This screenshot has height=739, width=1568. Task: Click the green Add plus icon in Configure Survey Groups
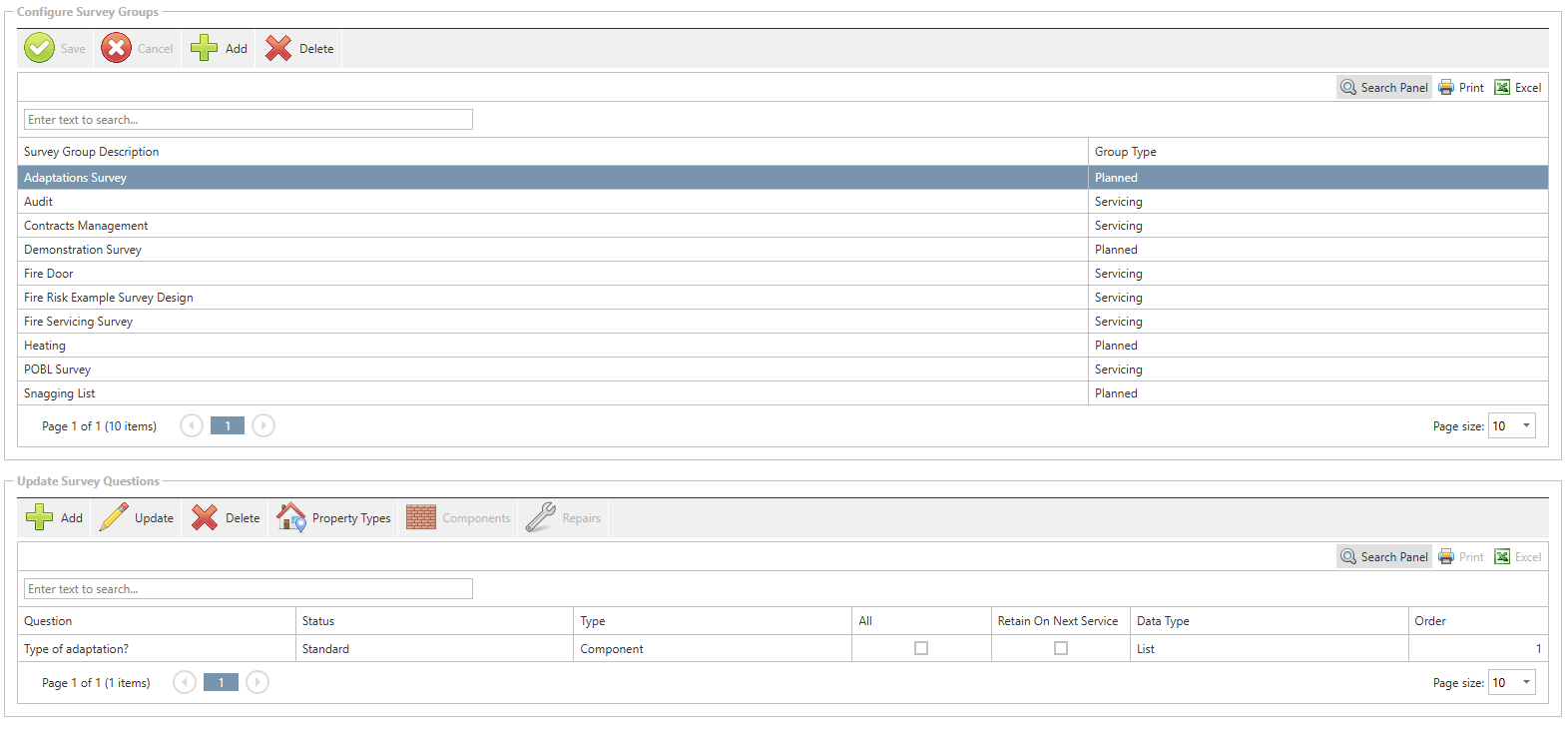pyautogui.click(x=205, y=48)
